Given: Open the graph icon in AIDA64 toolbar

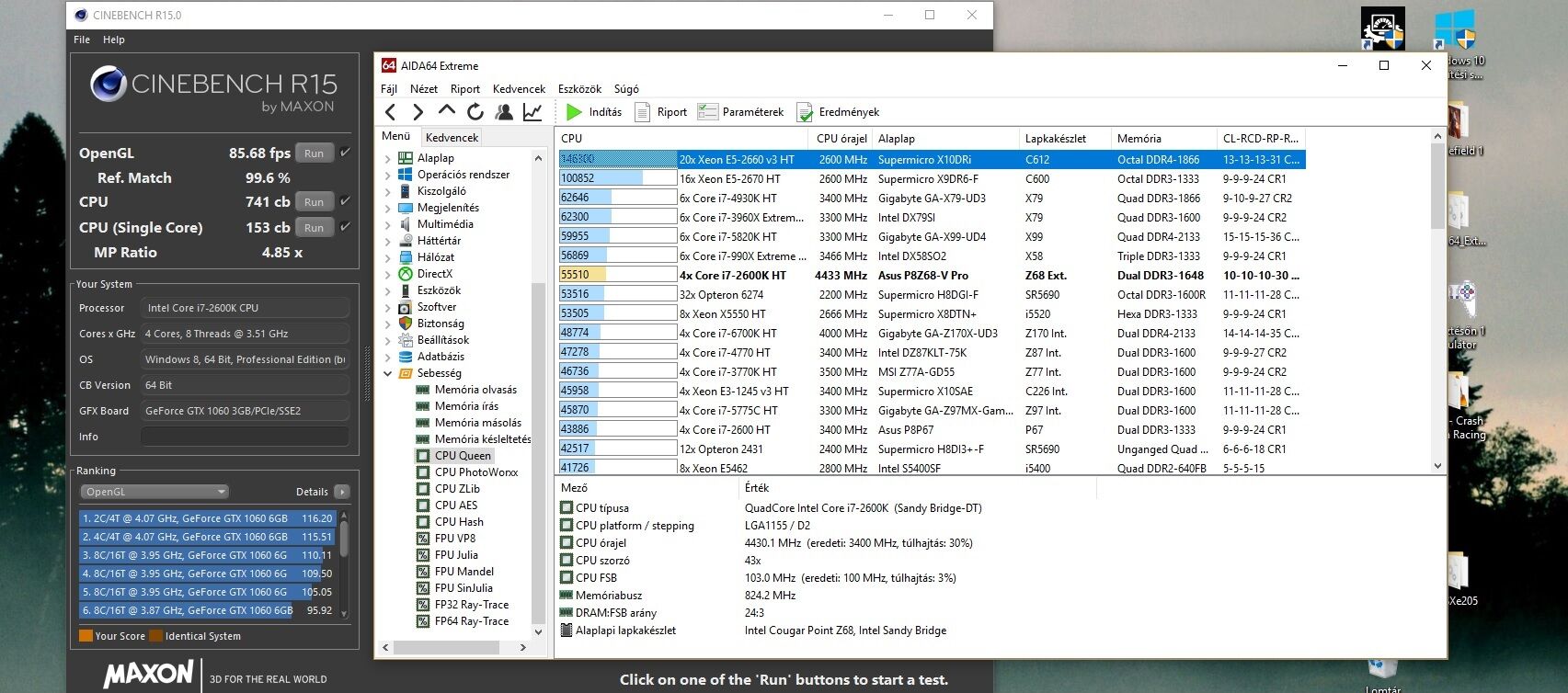Looking at the screenshot, I should click(532, 112).
